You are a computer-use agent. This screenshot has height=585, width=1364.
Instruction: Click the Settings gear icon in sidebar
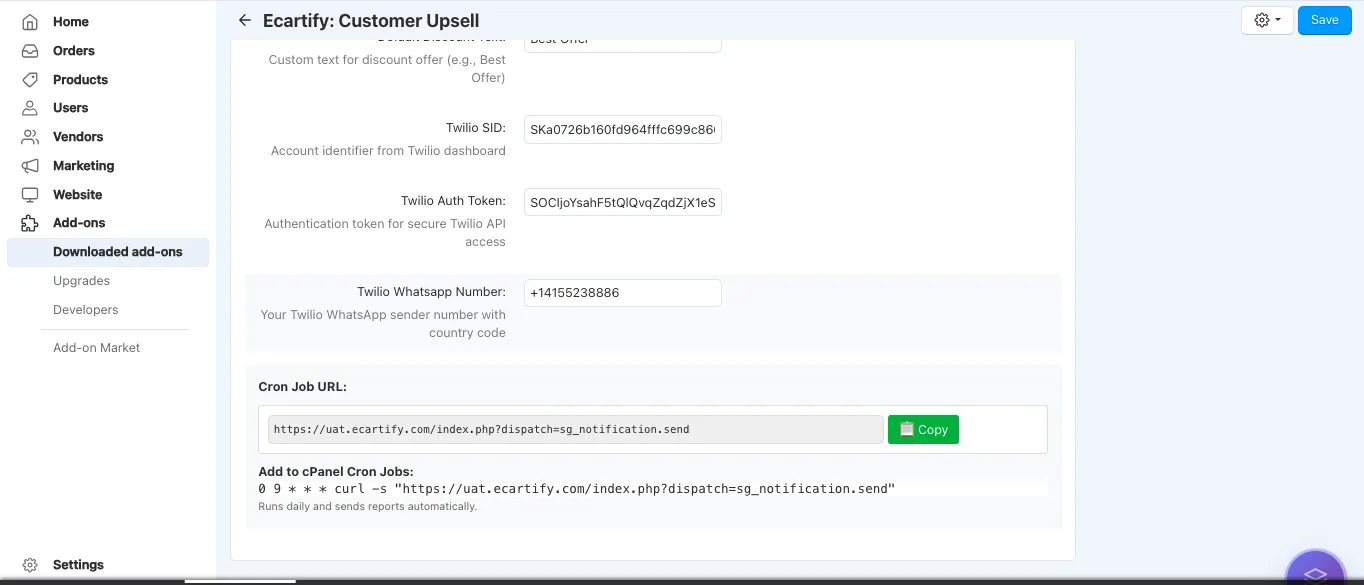point(30,565)
